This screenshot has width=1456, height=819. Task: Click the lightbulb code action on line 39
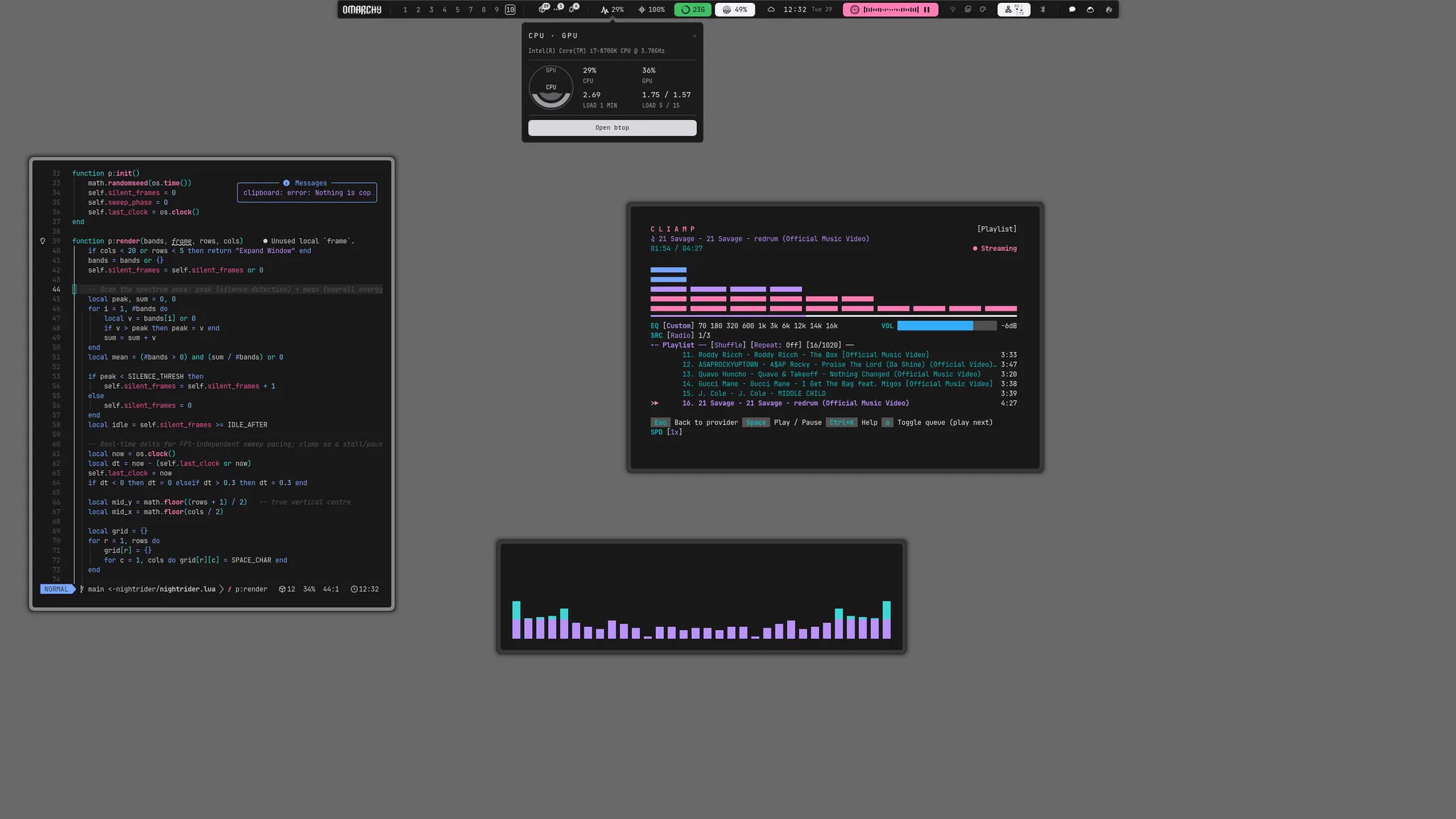point(43,241)
